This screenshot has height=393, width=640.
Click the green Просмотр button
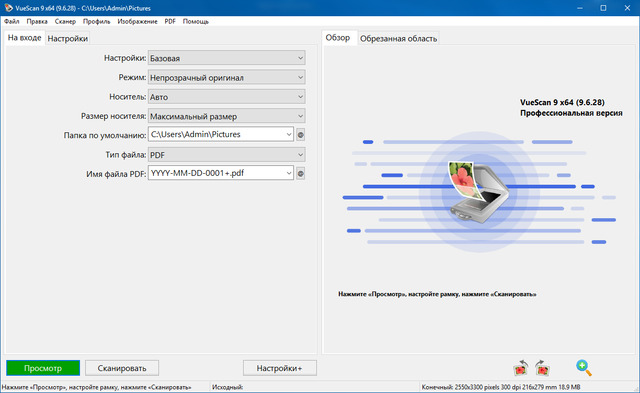pos(43,368)
